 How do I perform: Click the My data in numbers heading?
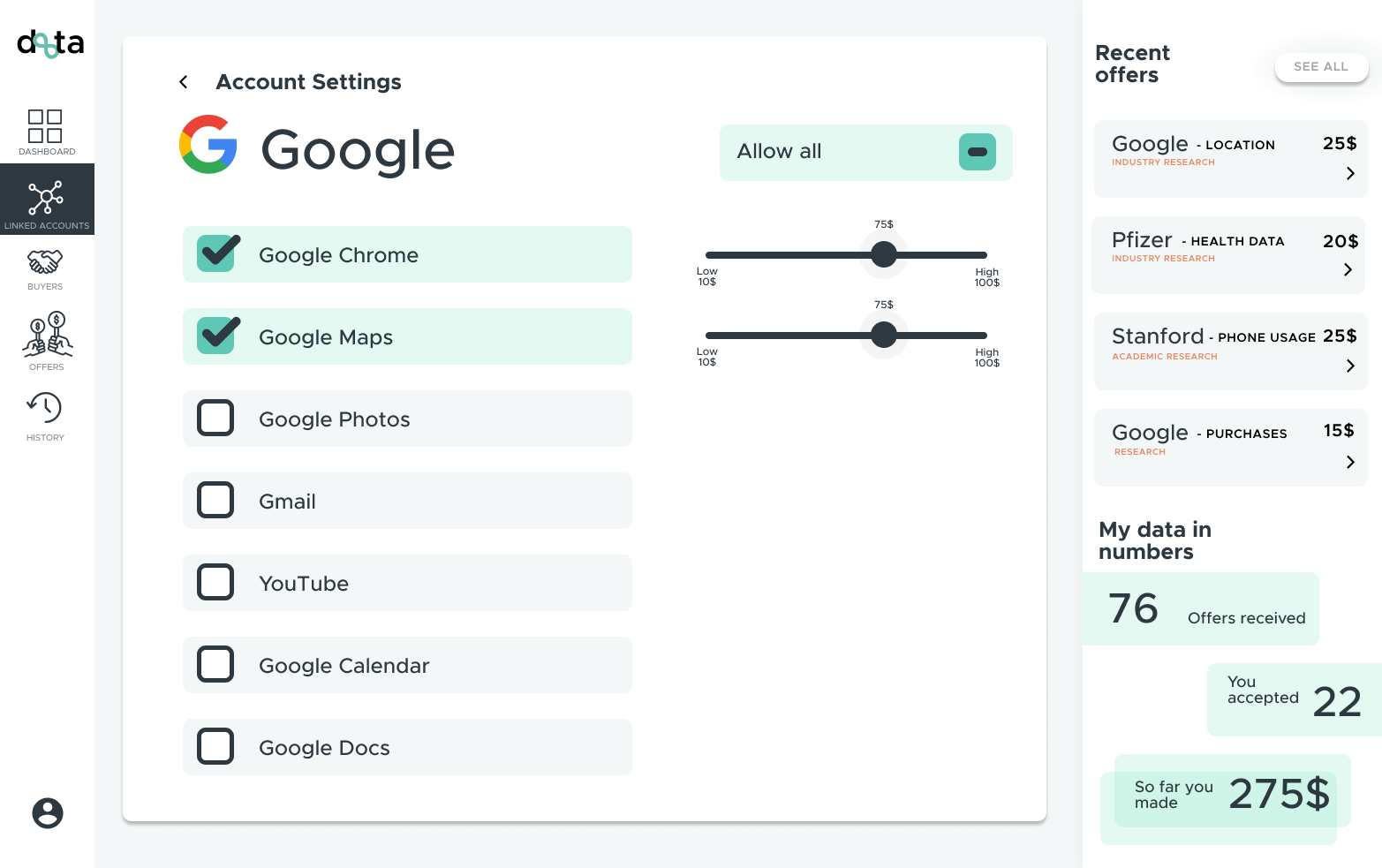1155,540
